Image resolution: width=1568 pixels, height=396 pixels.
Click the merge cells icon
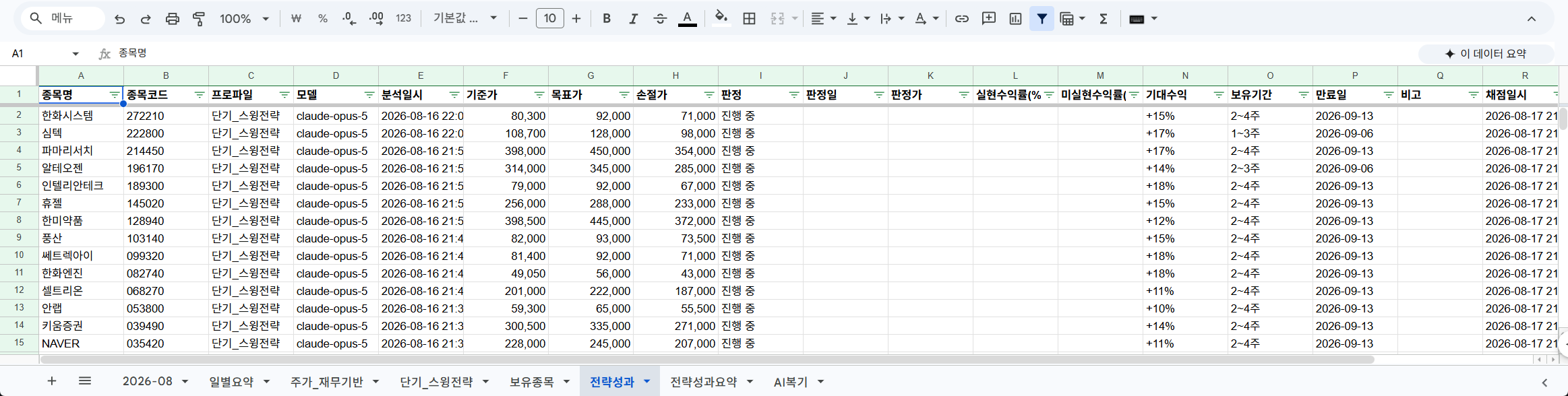click(x=777, y=19)
